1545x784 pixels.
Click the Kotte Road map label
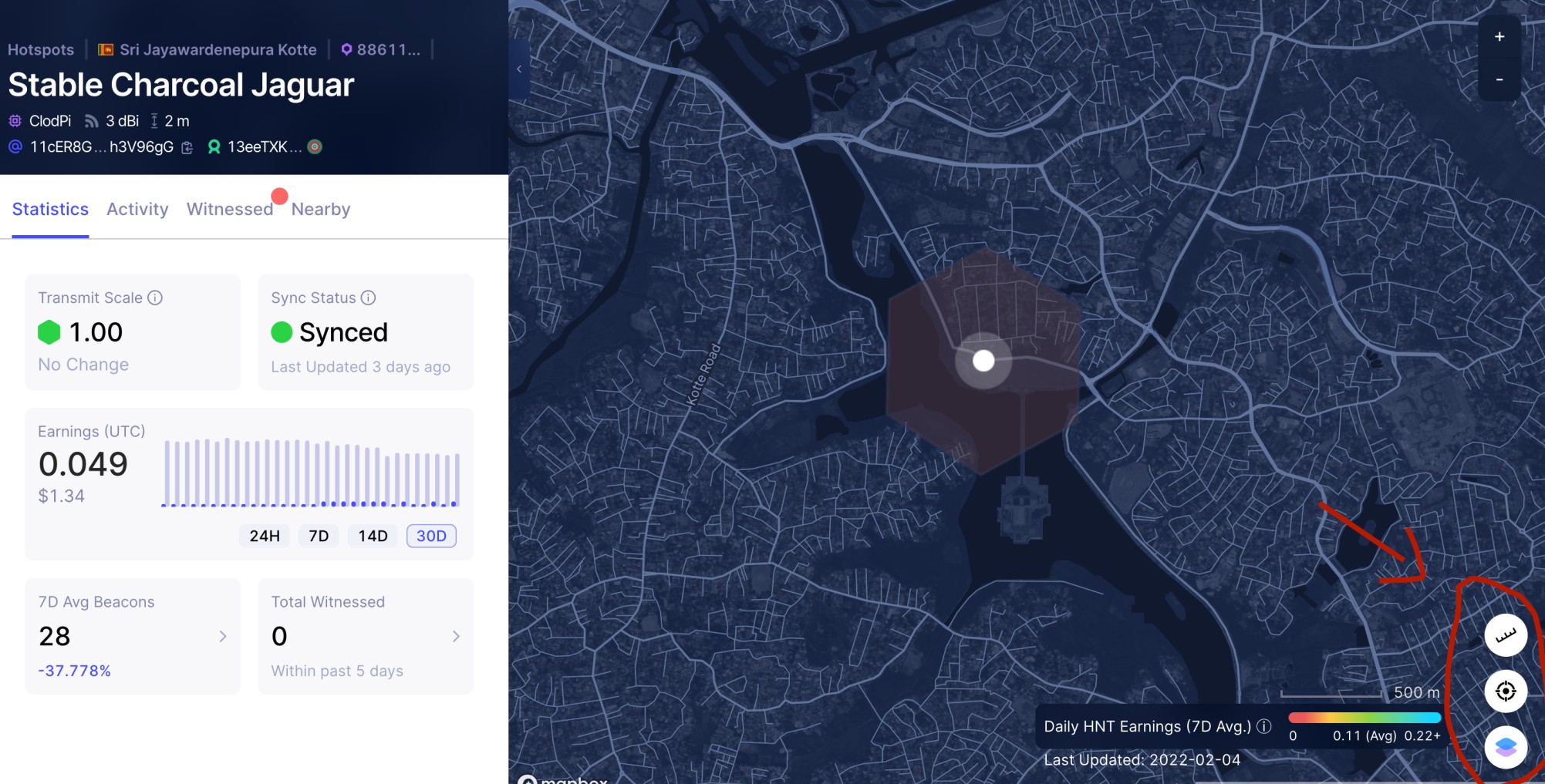click(x=703, y=374)
